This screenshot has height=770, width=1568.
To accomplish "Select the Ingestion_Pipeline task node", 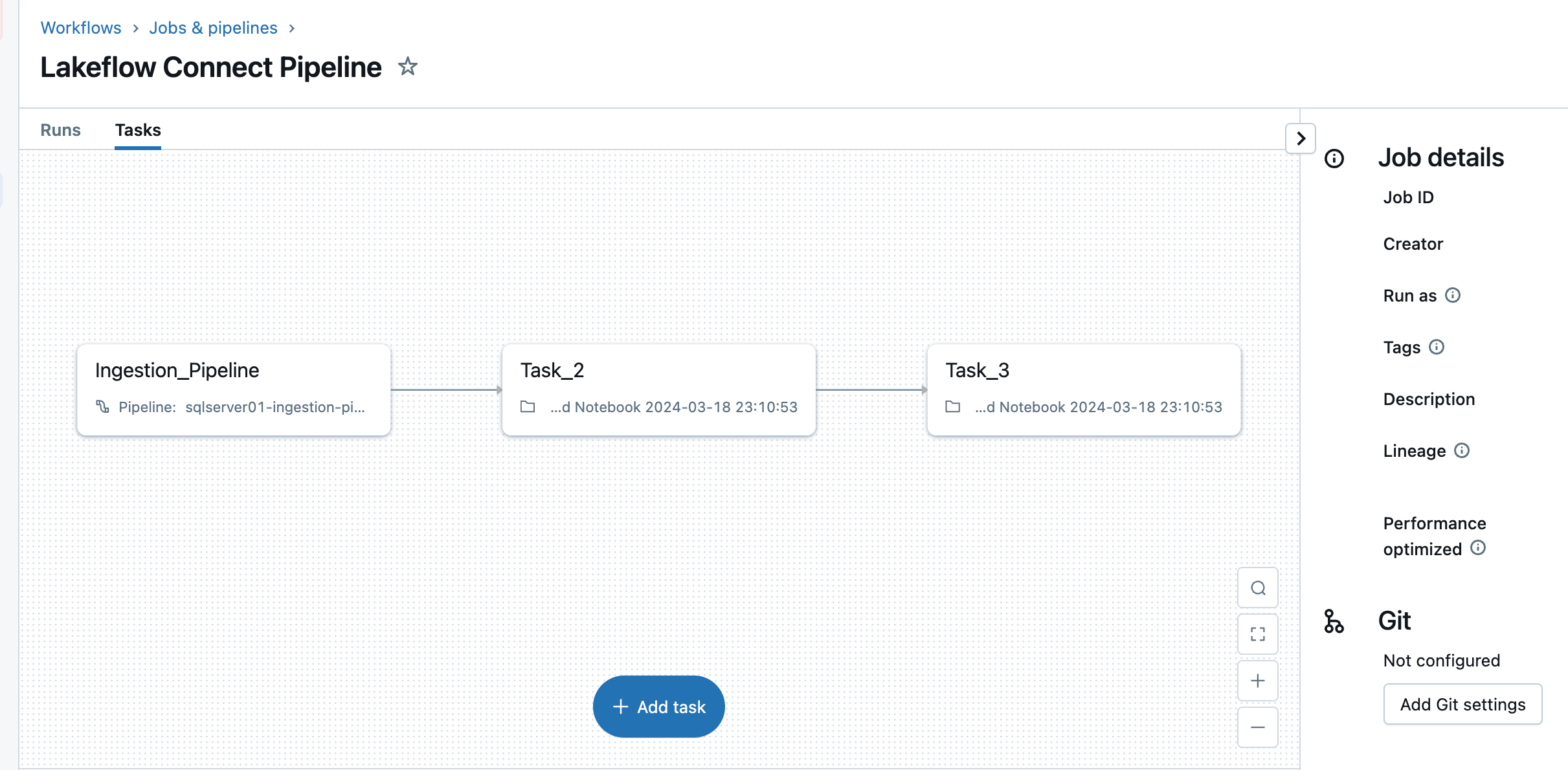I will coord(234,390).
